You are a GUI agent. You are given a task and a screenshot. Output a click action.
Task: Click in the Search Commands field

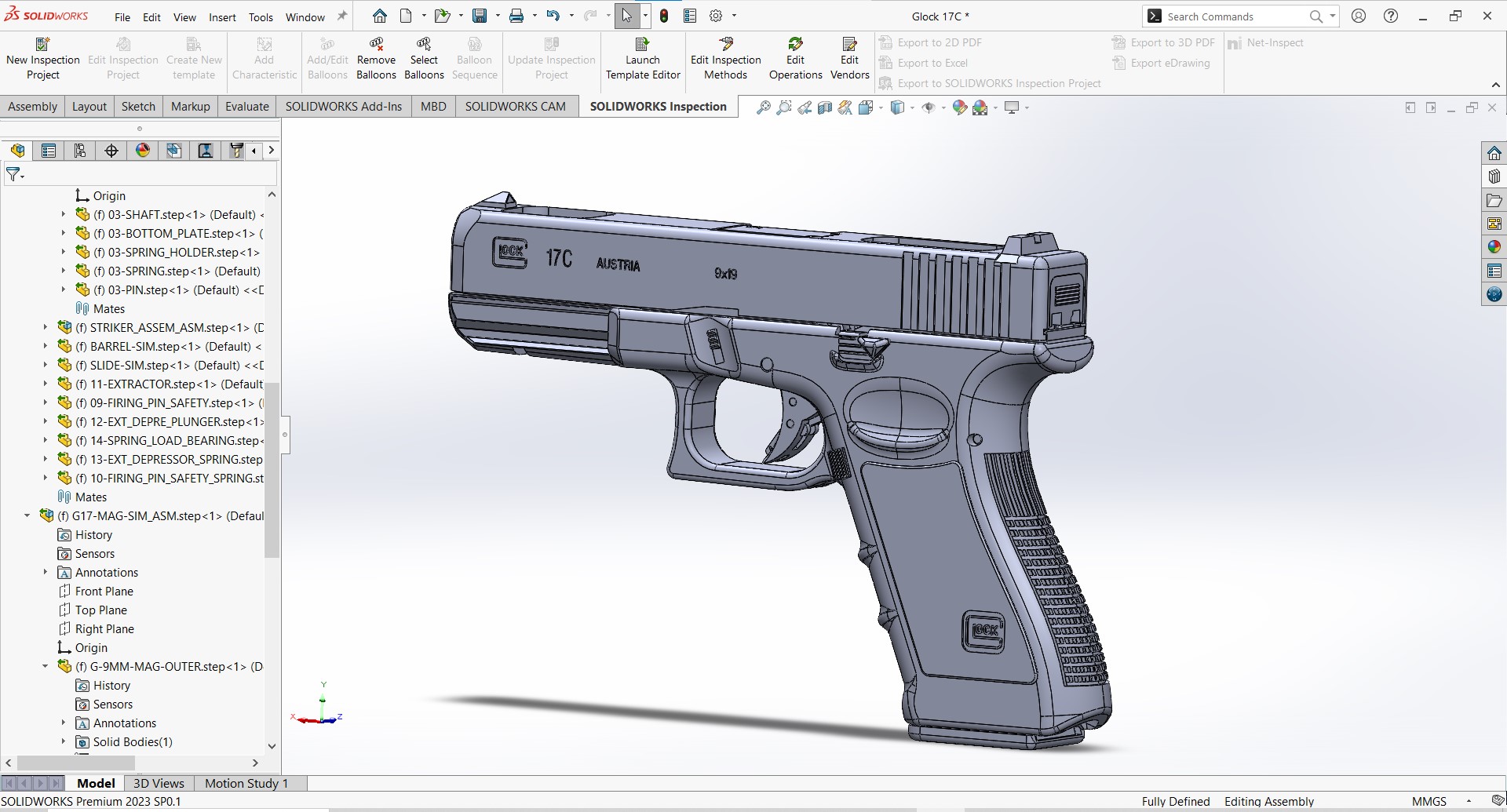click(x=1235, y=16)
